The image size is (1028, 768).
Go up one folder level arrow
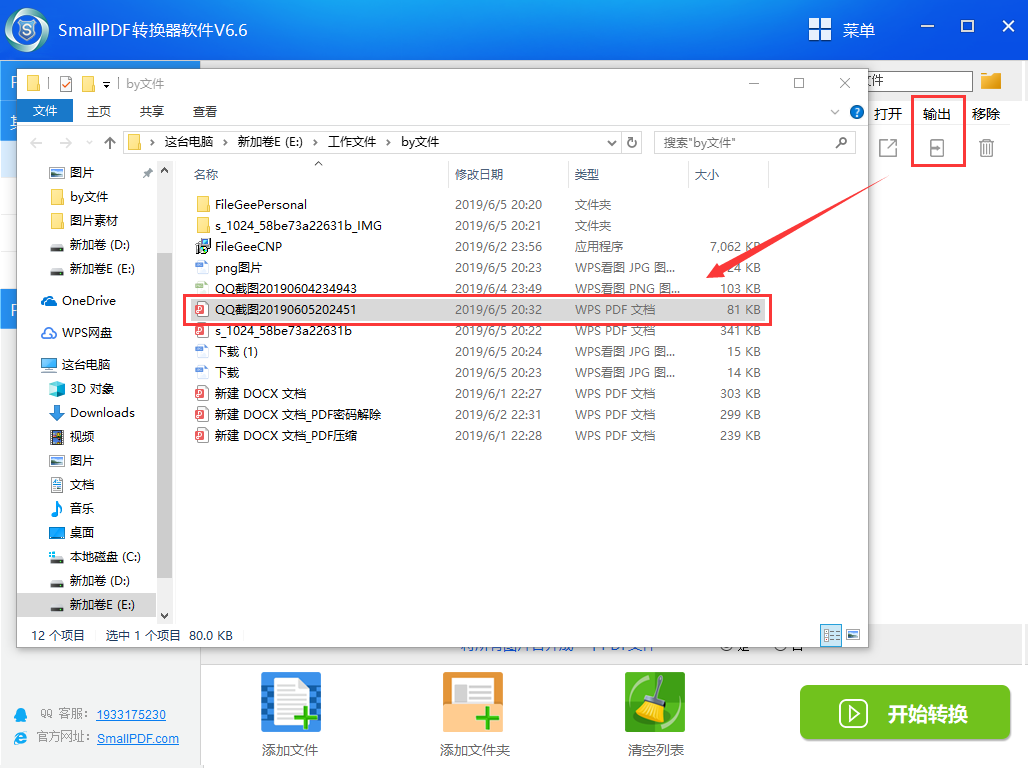tap(109, 142)
